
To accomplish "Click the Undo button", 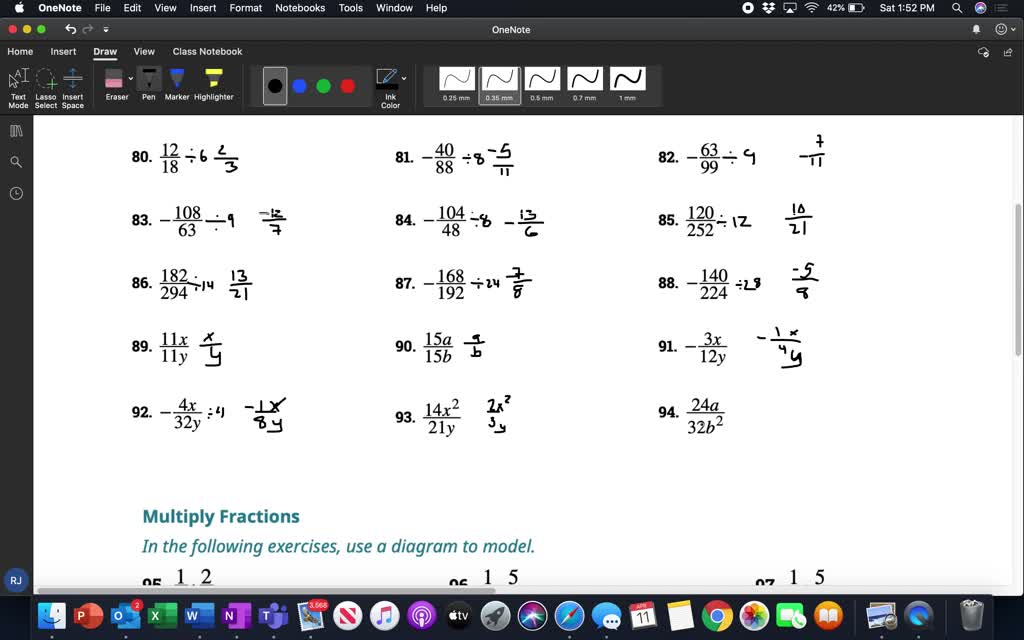I will coord(69,30).
